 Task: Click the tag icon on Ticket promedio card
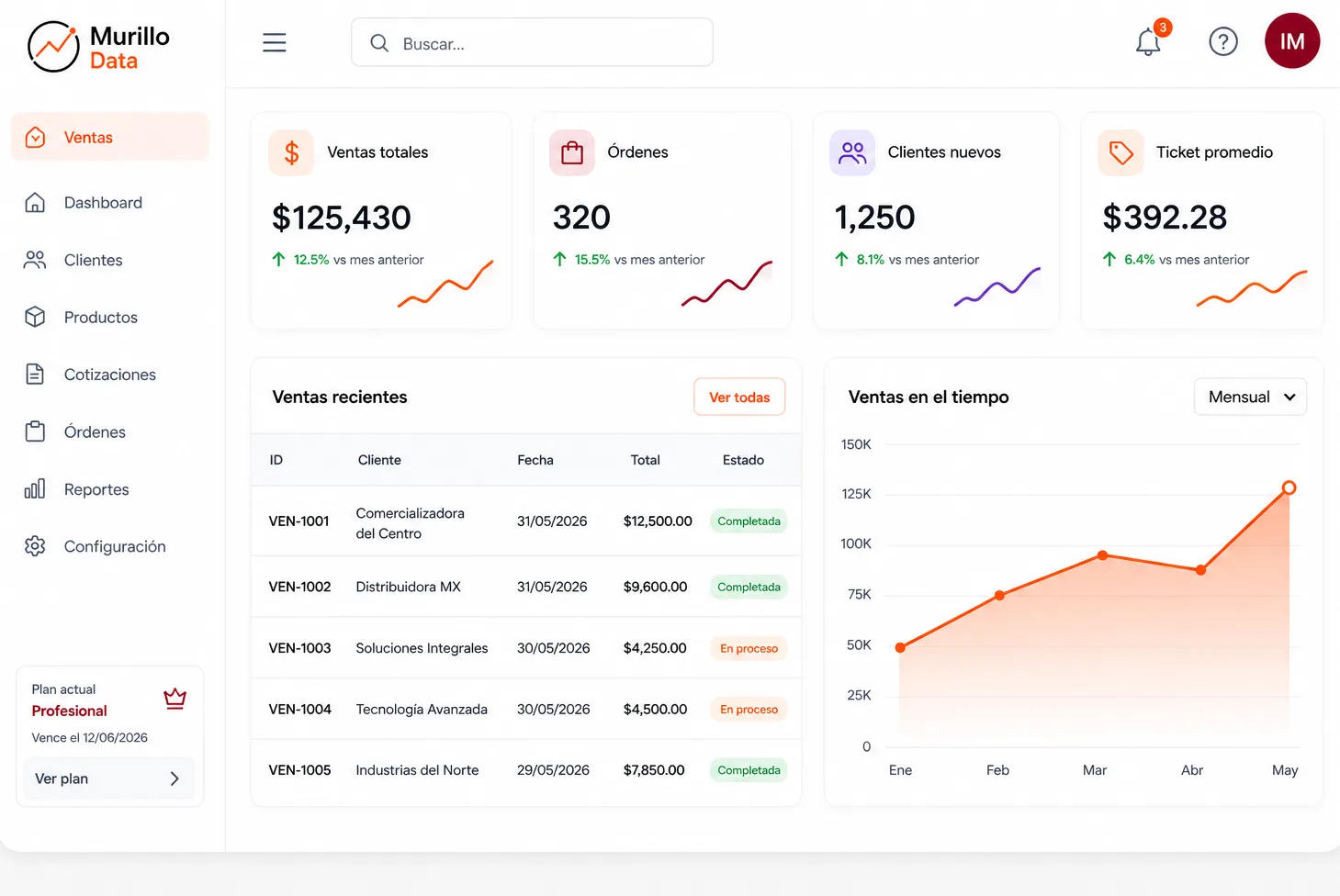pyautogui.click(x=1120, y=152)
